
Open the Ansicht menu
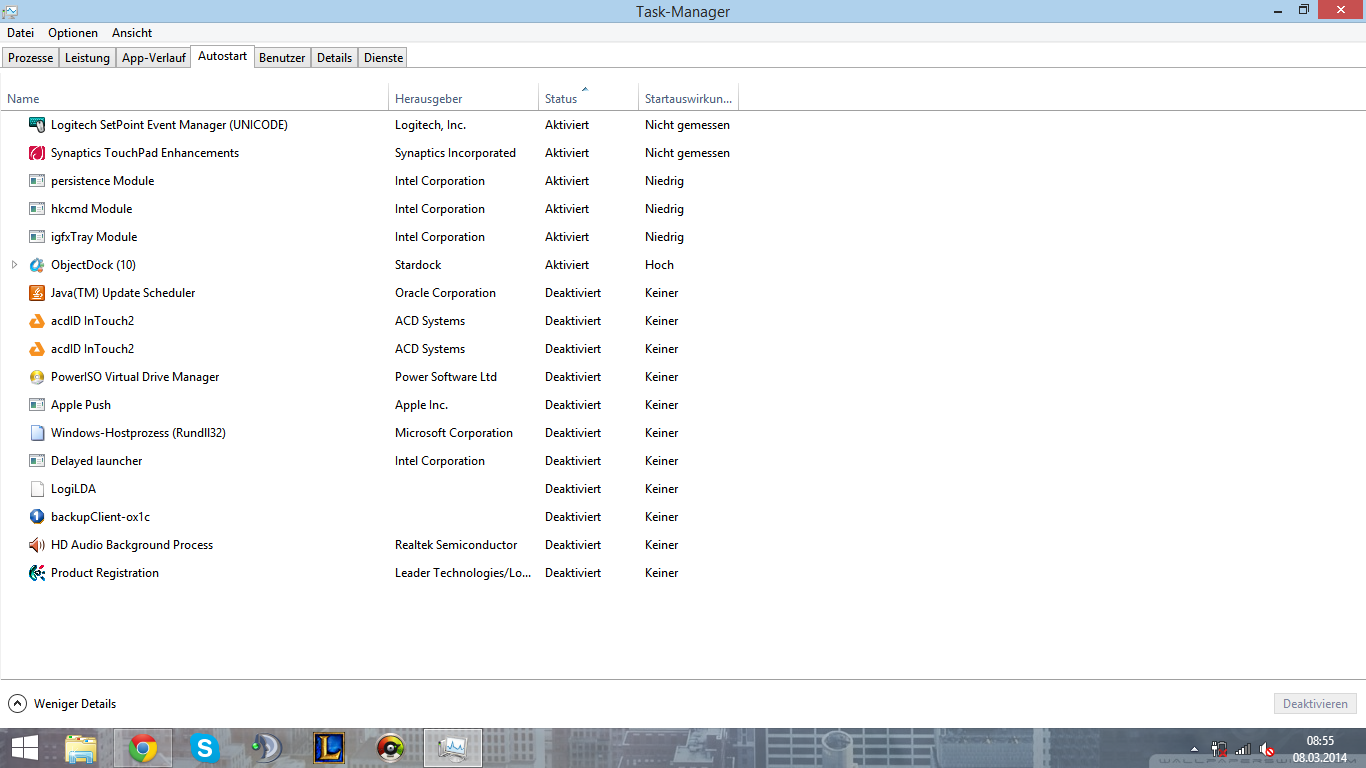point(132,33)
